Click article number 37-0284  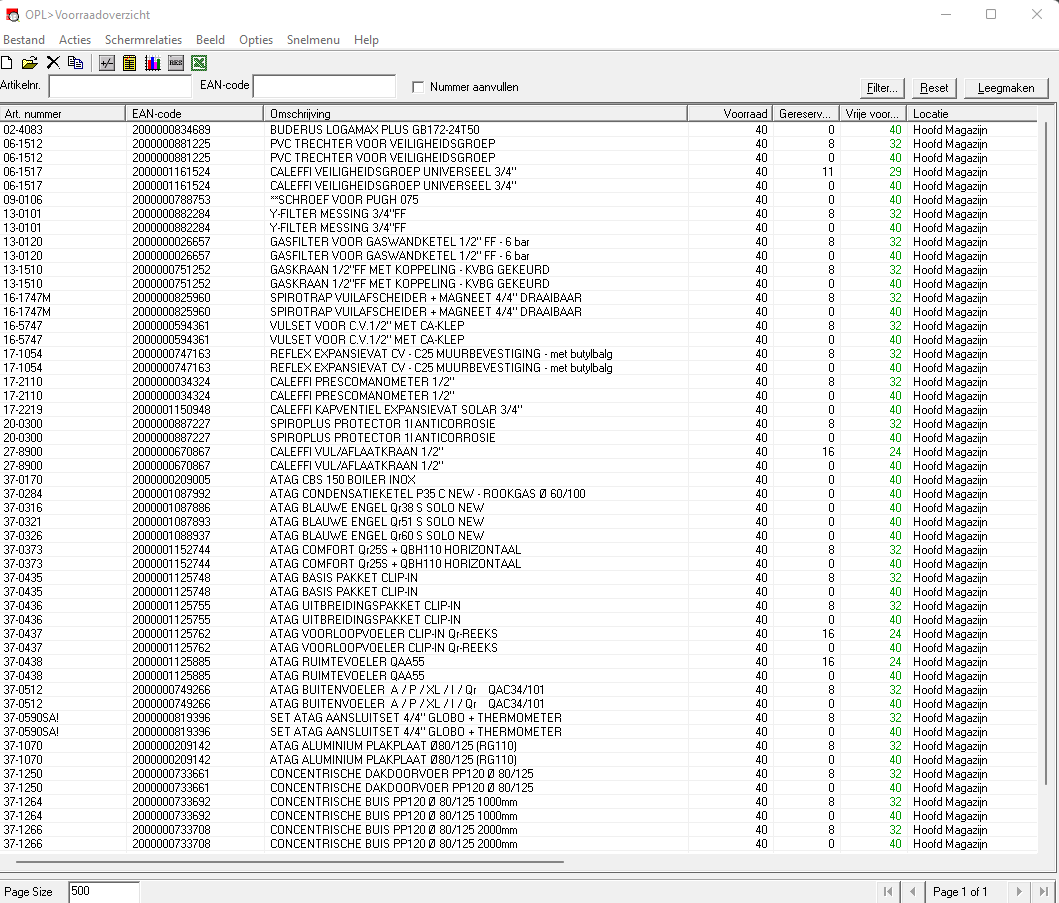click(23, 494)
